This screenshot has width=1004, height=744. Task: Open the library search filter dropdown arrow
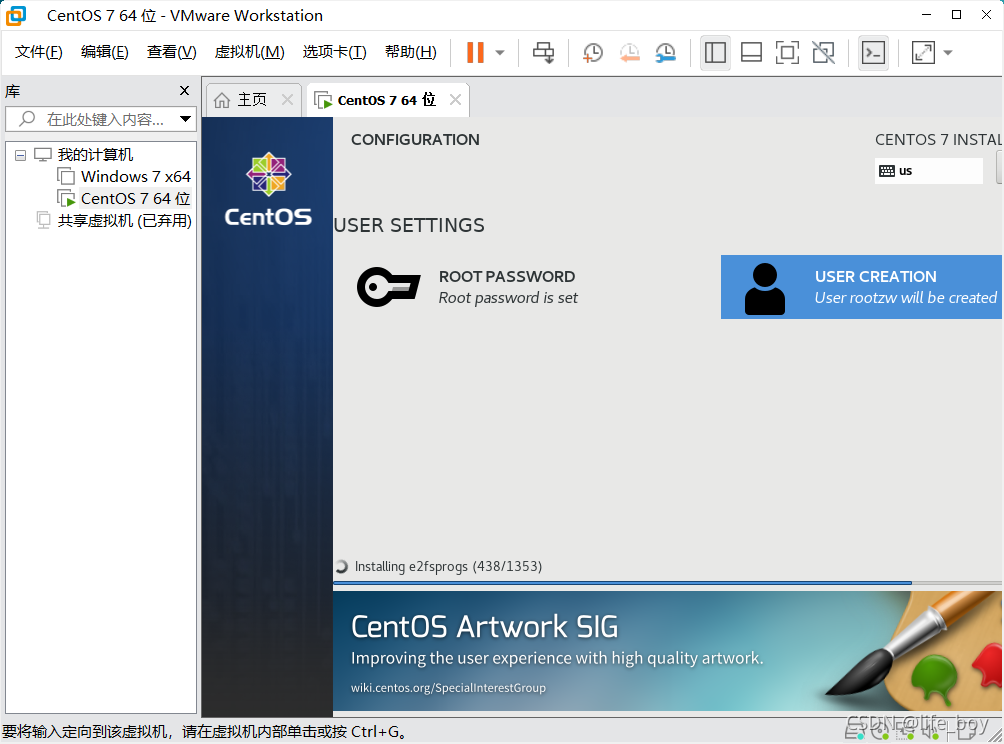point(185,119)
